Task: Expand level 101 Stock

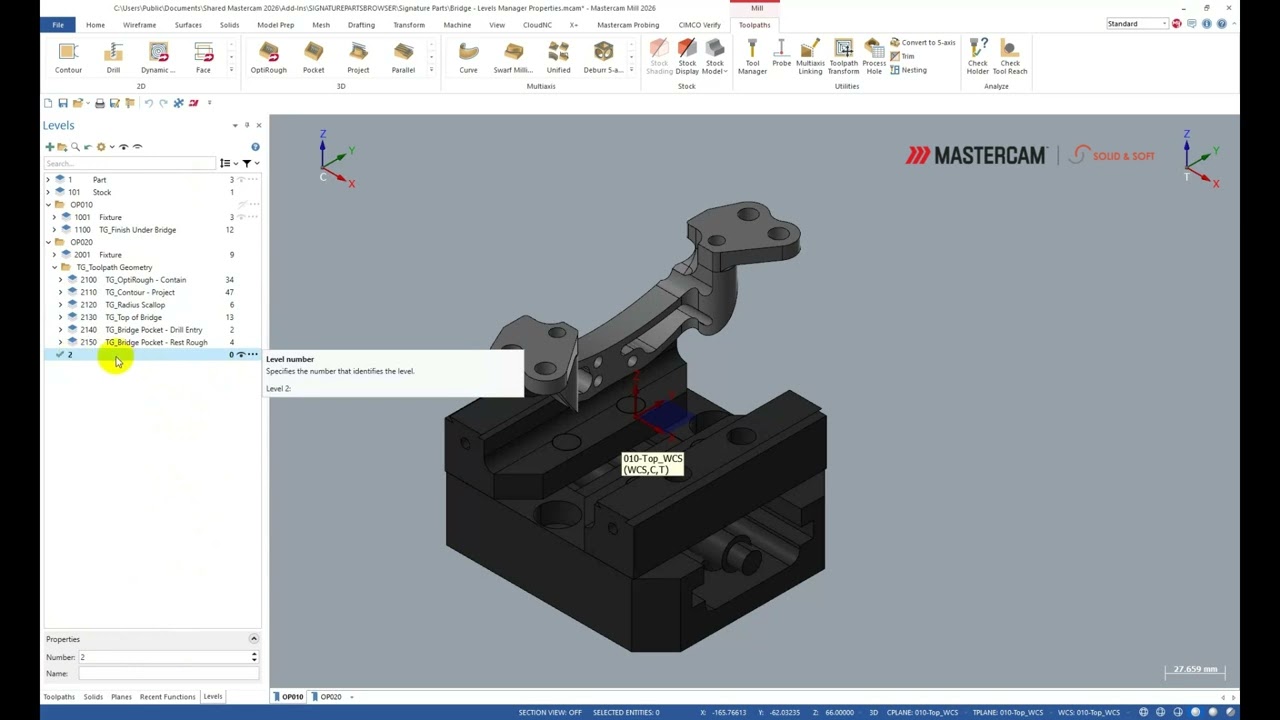Action: [48, 192]
